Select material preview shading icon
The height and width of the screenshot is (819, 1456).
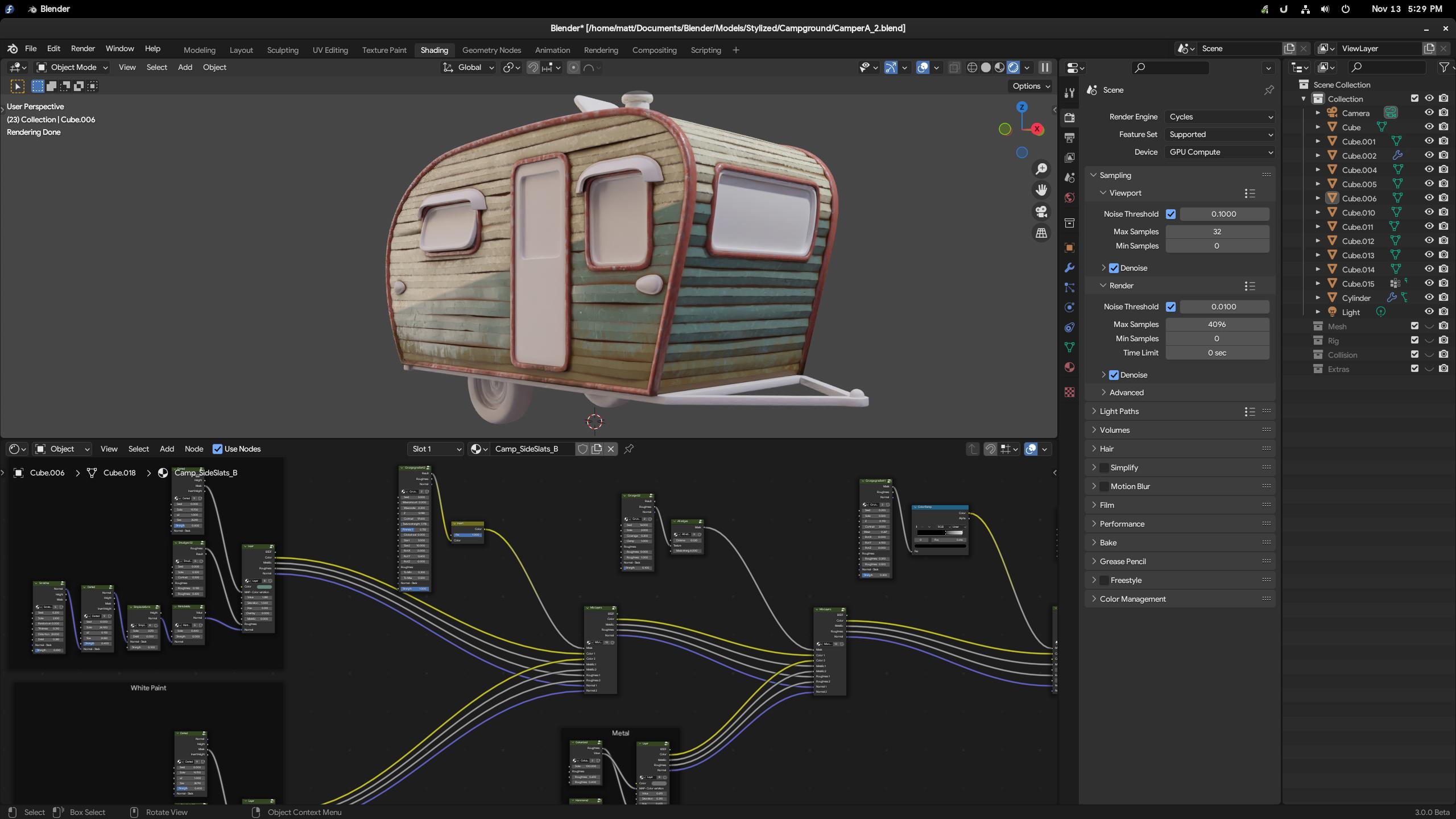pos(999,68)
